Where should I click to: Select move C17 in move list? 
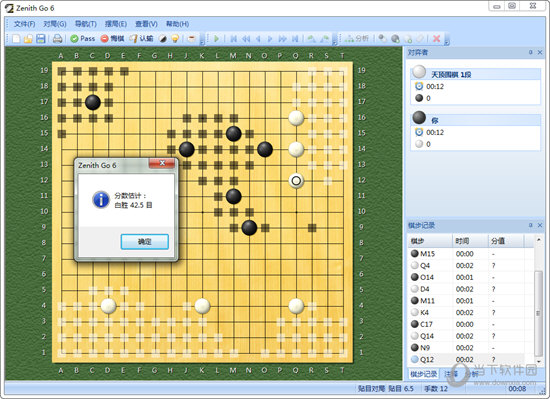471,324
